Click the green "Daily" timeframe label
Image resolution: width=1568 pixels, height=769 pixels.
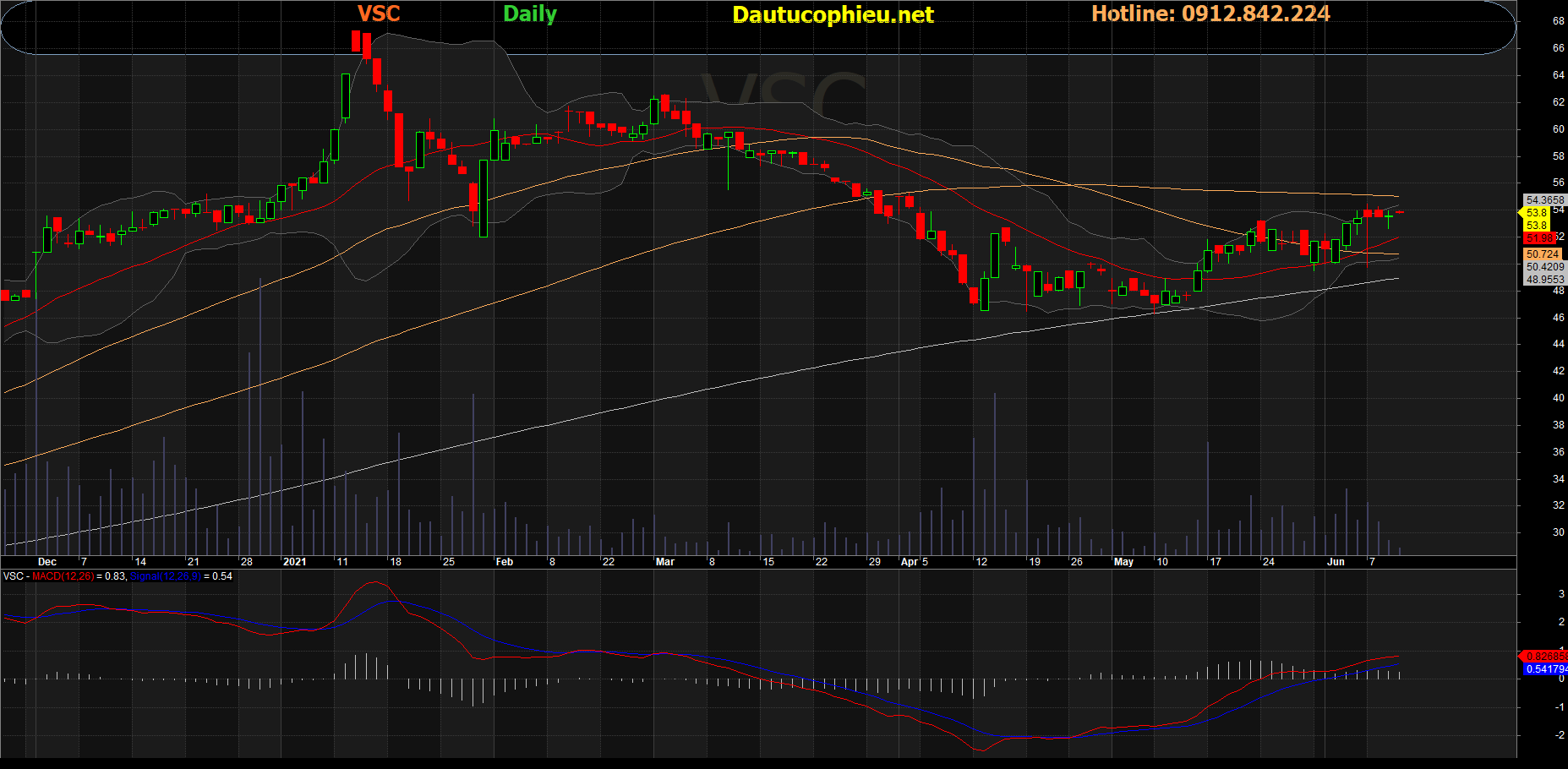point(530,14)
